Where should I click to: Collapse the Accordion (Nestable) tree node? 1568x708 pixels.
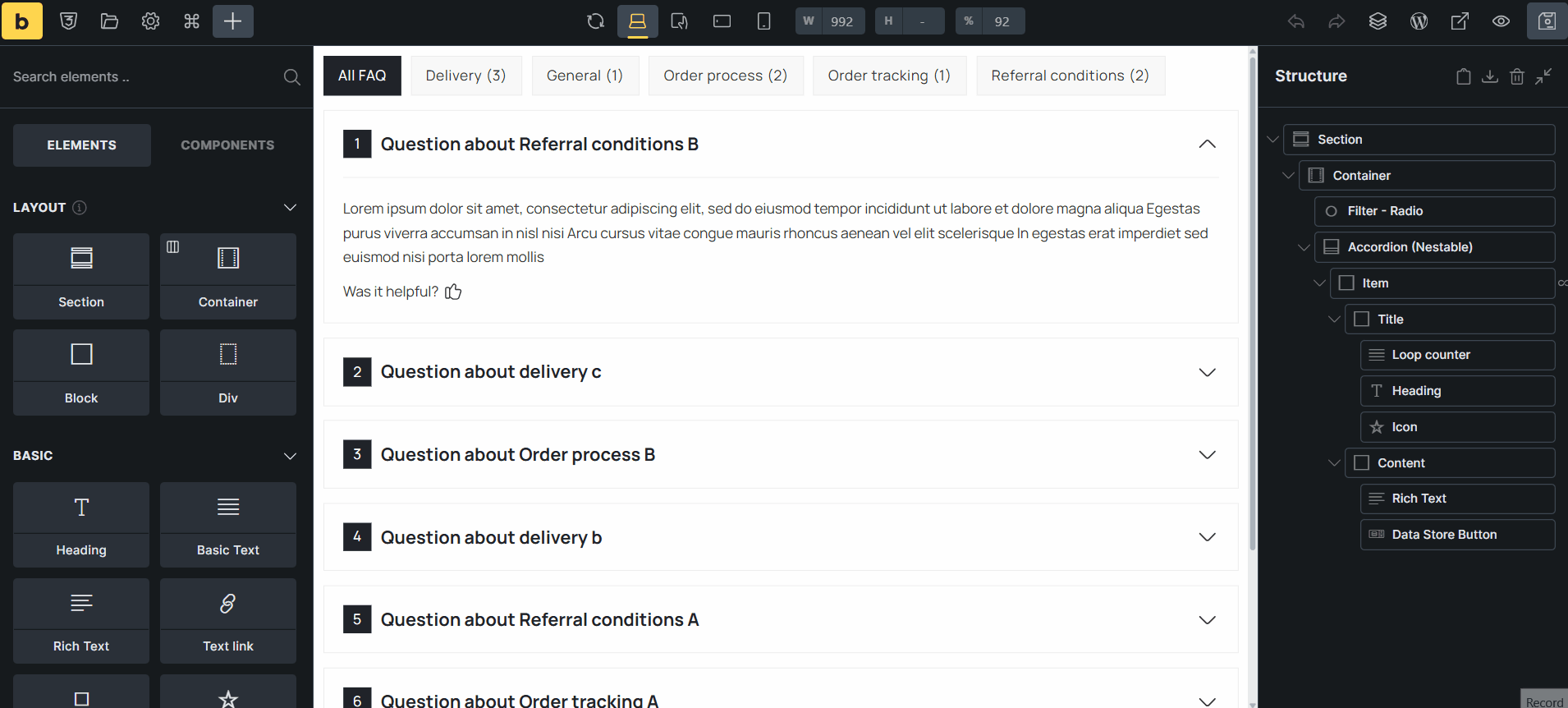pos(1304,247)
